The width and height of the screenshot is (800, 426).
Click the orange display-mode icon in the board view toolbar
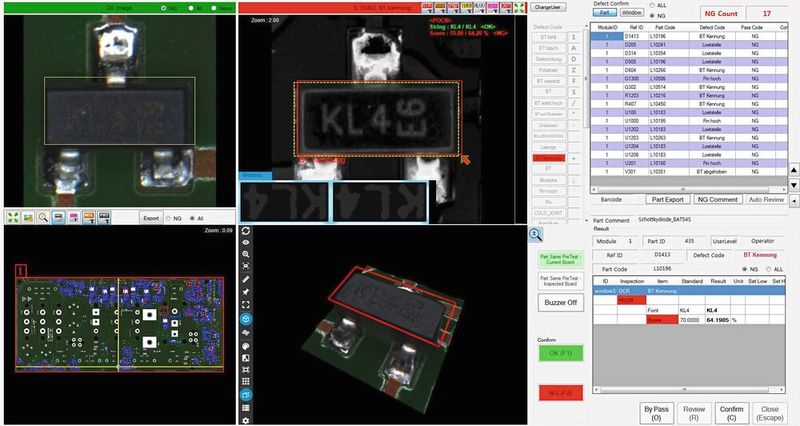coord(89,217)
